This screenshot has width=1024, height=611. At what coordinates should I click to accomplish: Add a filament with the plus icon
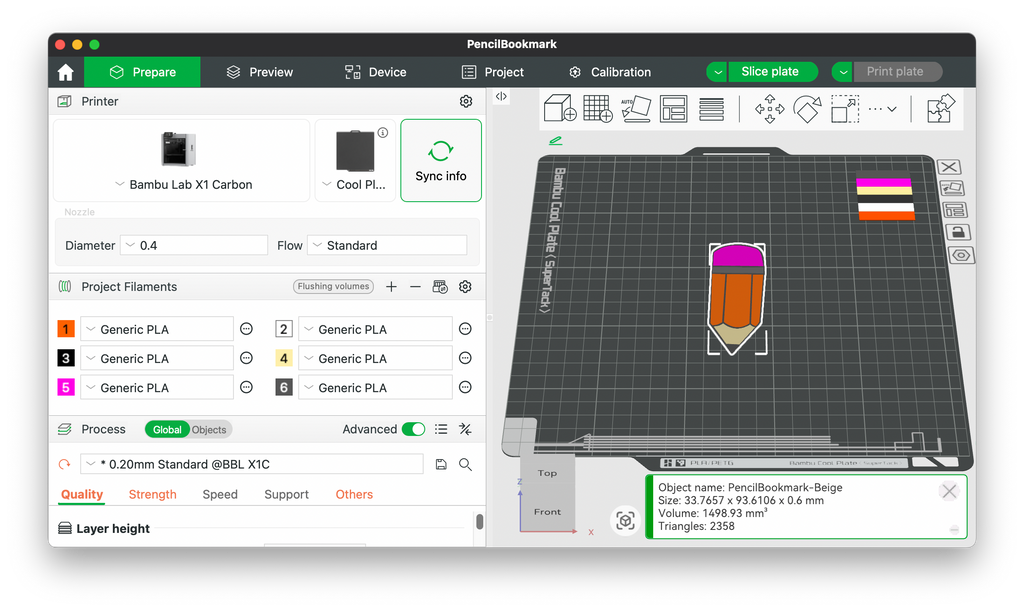pyautogui.click(x=391, y=287)
